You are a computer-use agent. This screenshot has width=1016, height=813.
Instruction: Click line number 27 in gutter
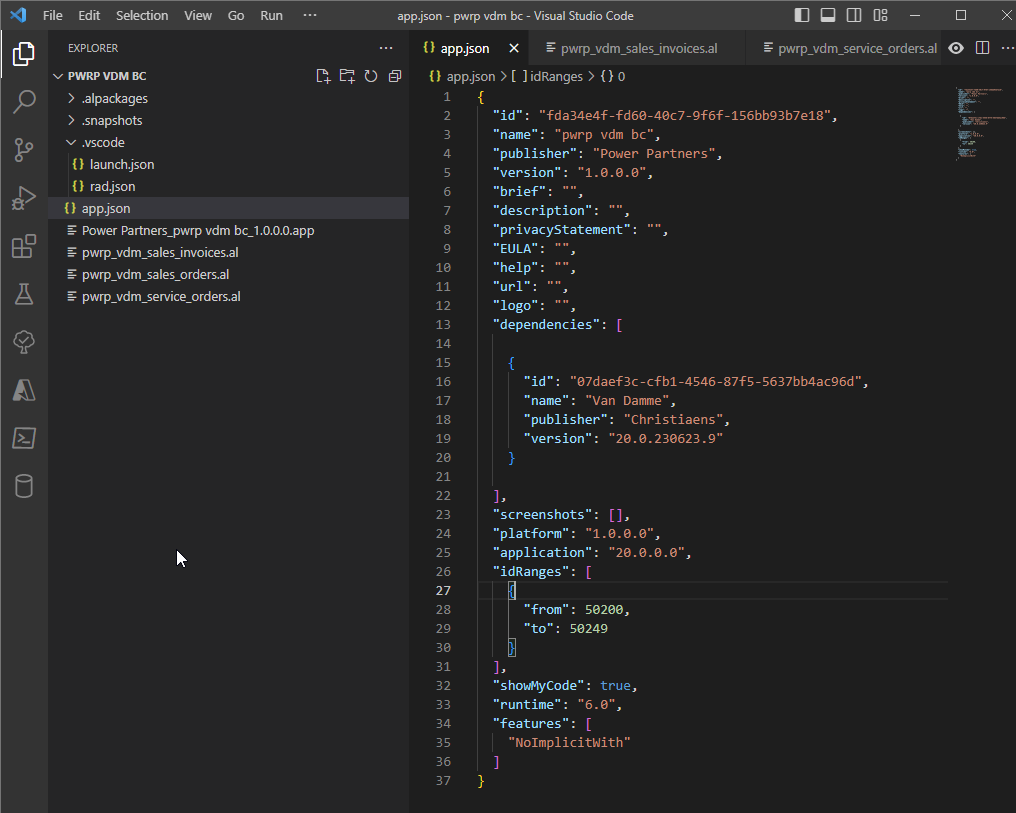tap(443, 591)
